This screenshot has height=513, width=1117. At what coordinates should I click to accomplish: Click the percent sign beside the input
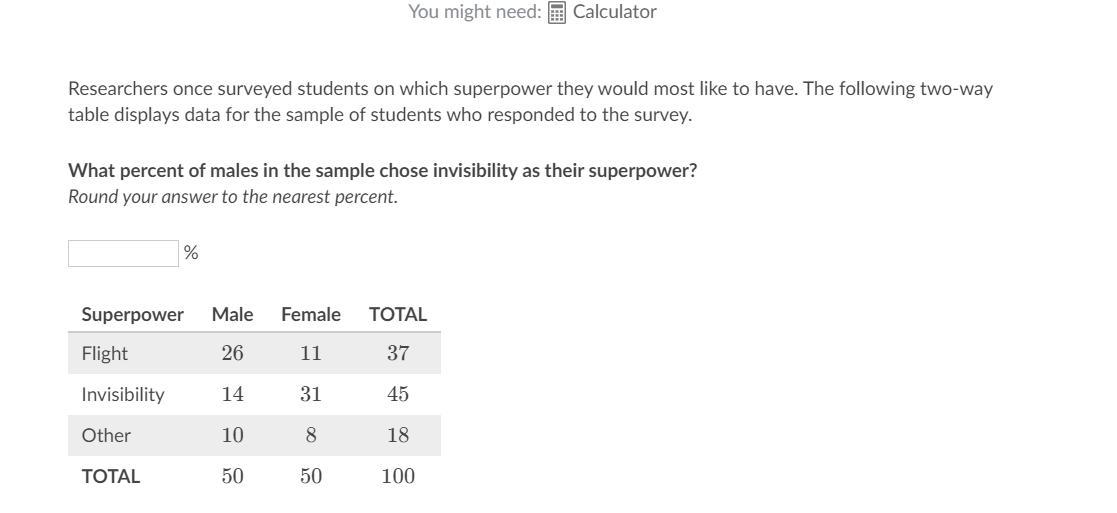pos(191,253)
